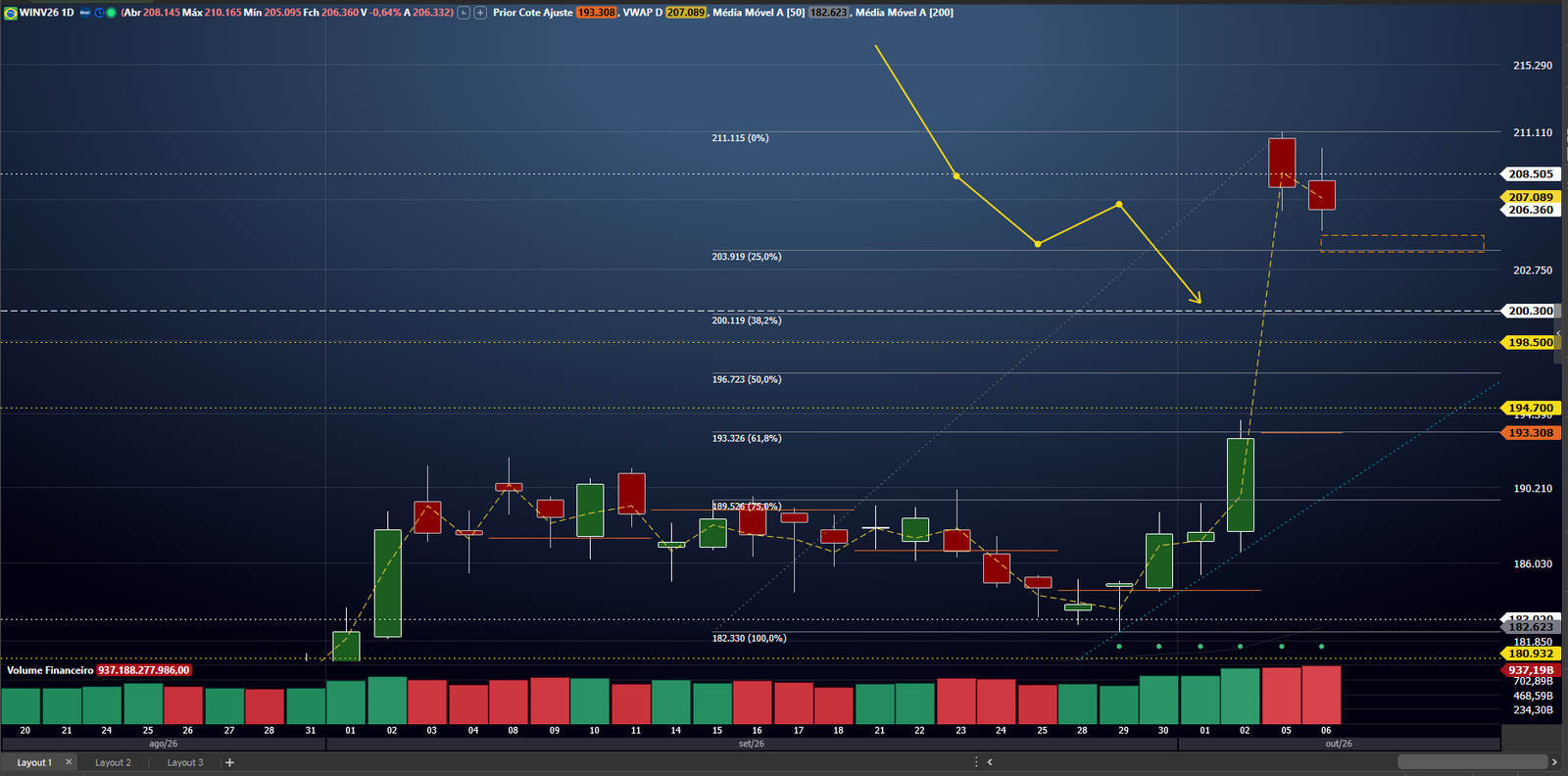Click the 200.300 price tag on axis

tap(1530, 311)
